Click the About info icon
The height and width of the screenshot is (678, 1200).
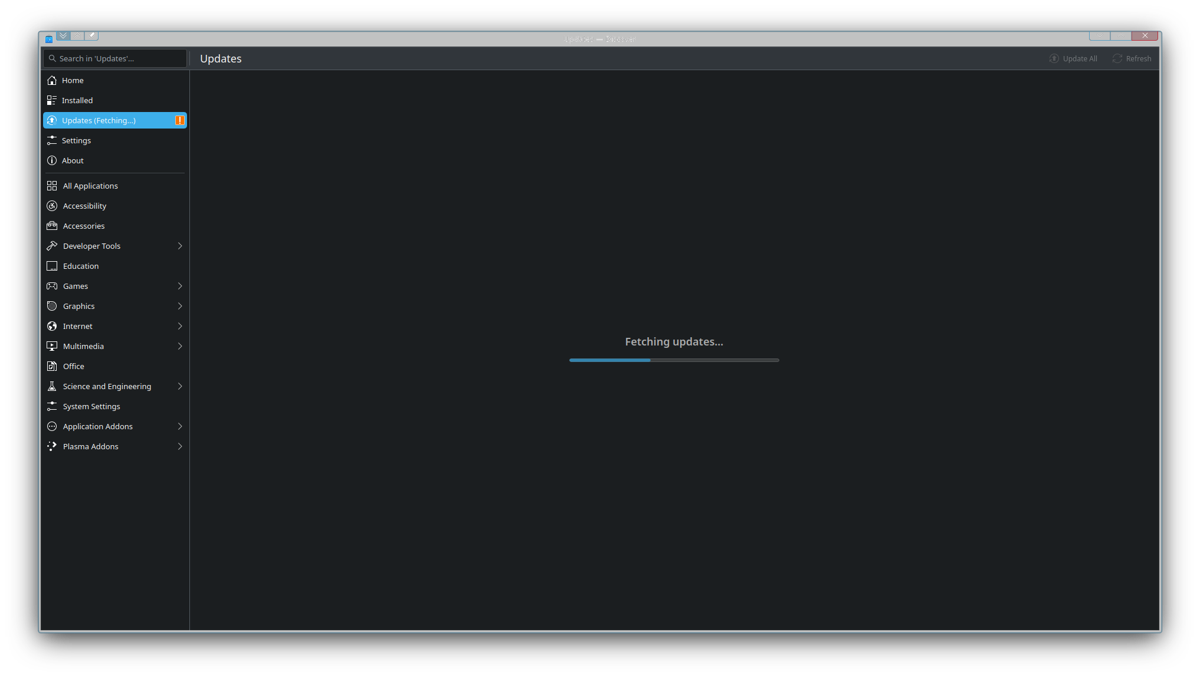(x=52, y=160)
